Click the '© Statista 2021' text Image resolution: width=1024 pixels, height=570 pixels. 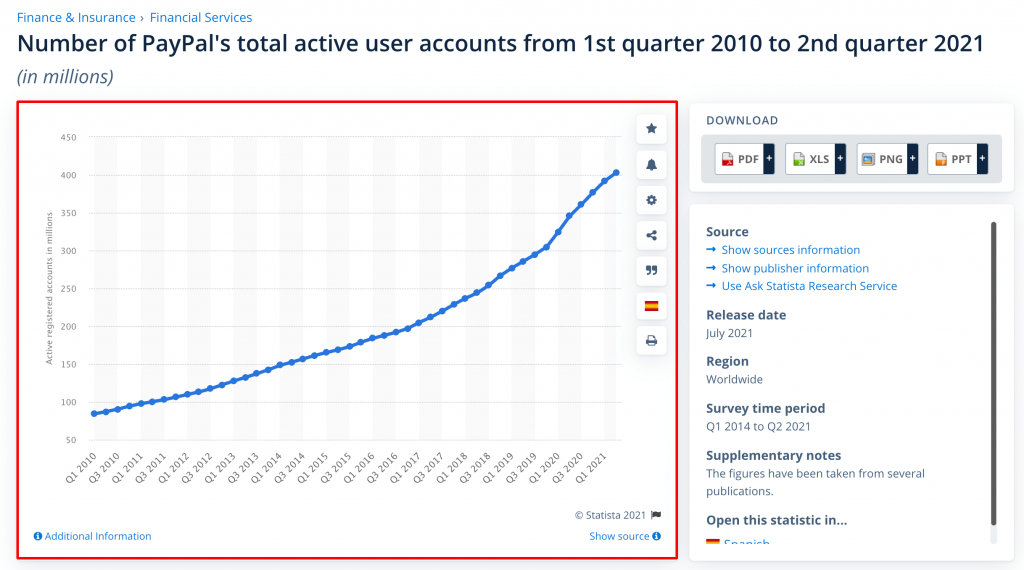[610, 515]
